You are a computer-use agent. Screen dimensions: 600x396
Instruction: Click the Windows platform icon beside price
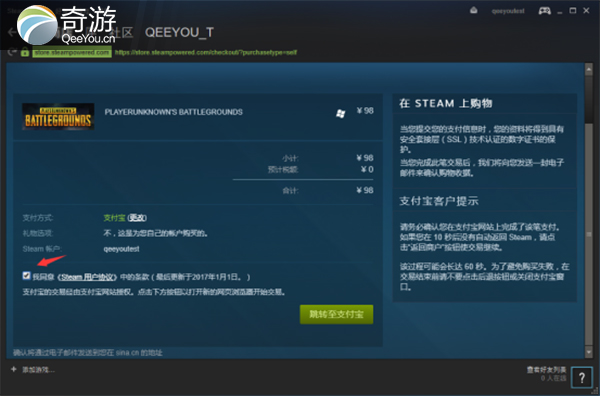pyautogui.click(x=341, y=113)
